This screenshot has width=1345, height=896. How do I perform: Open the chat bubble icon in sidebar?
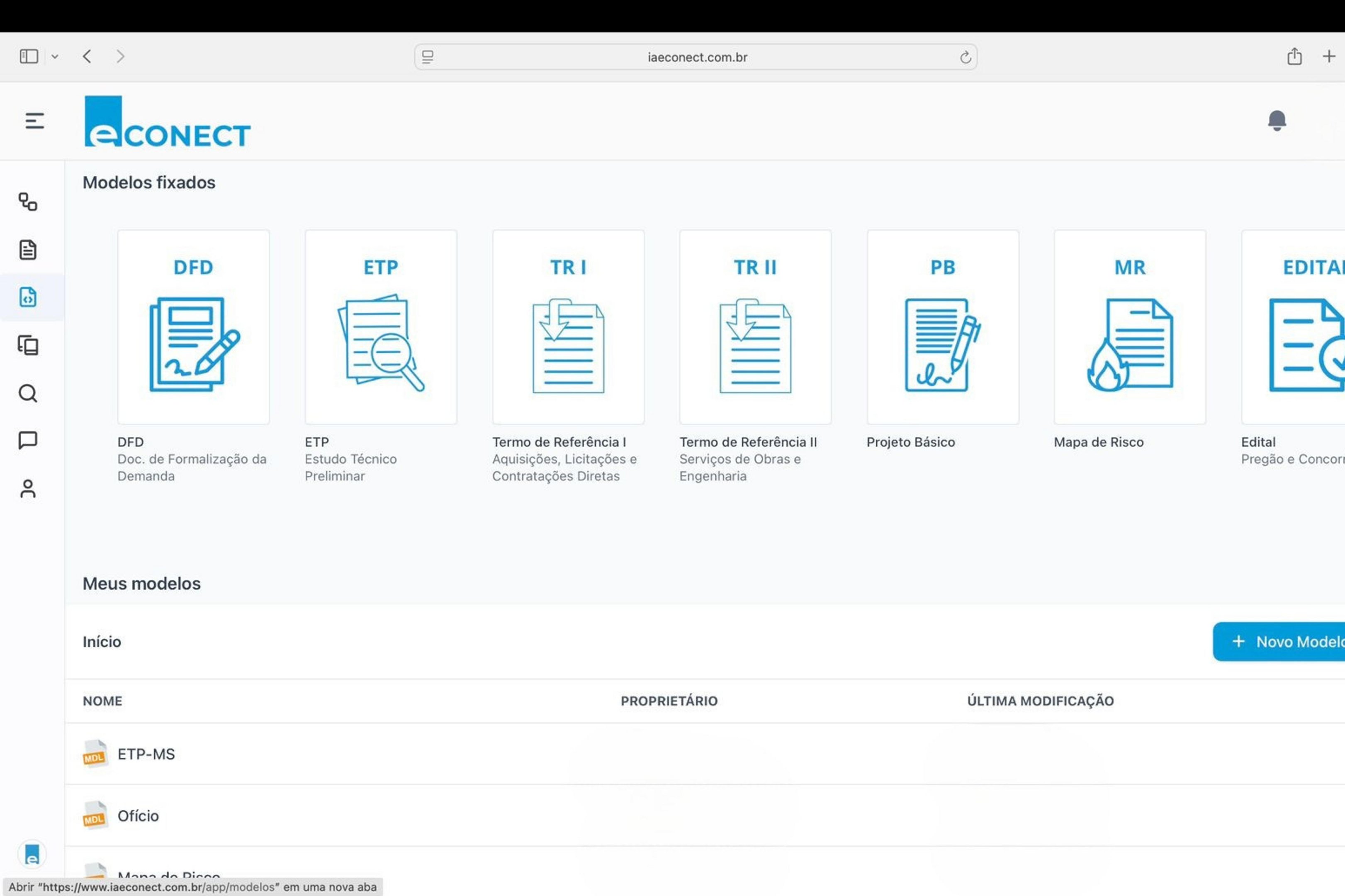coord(28,441)
